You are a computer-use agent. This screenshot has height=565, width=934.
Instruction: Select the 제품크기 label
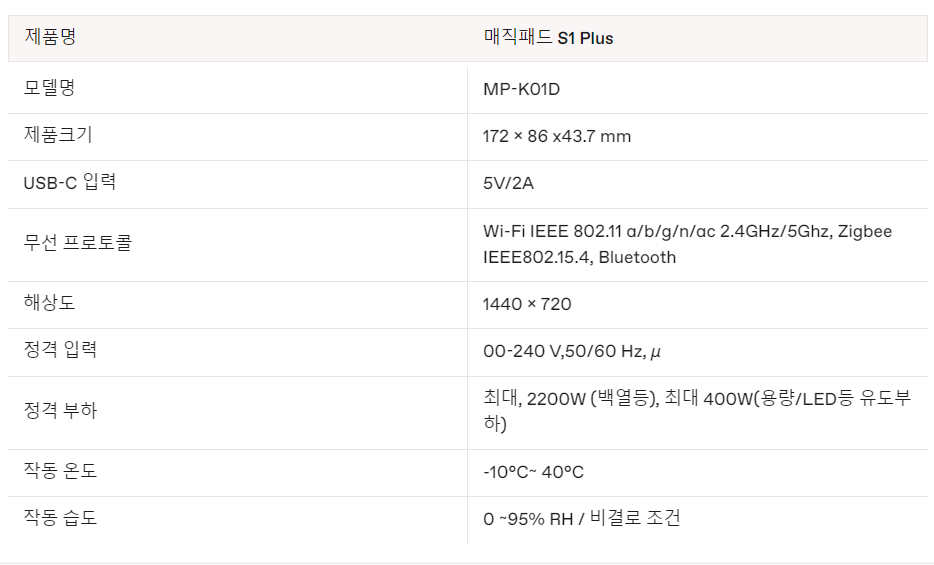tap(58, 135)
